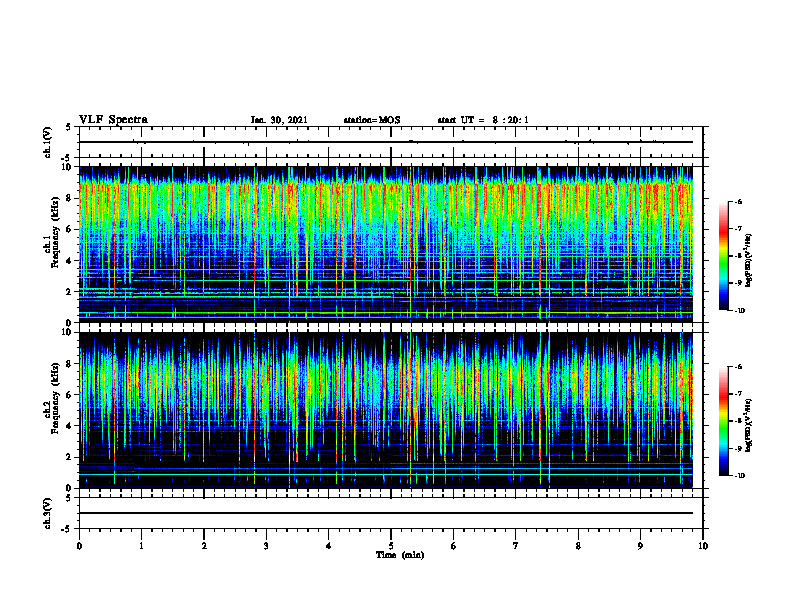
Task: Click the date 'Jan. 30, 2021'
Action: [x=279, y=120]
